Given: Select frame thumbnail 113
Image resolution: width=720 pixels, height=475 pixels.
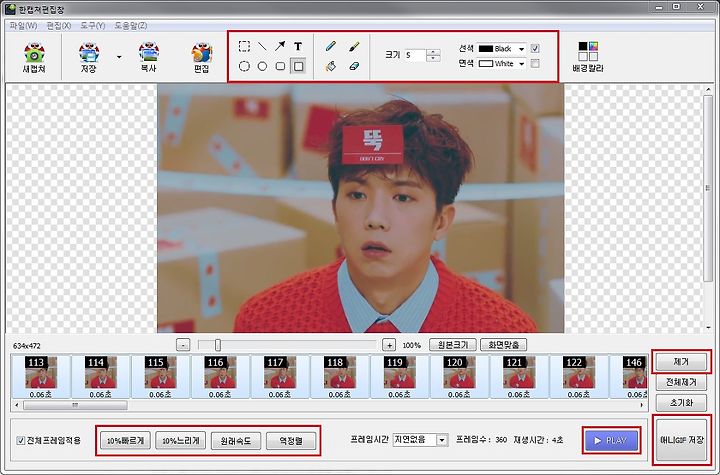Looking at the screenshot, I should (41, 377).
